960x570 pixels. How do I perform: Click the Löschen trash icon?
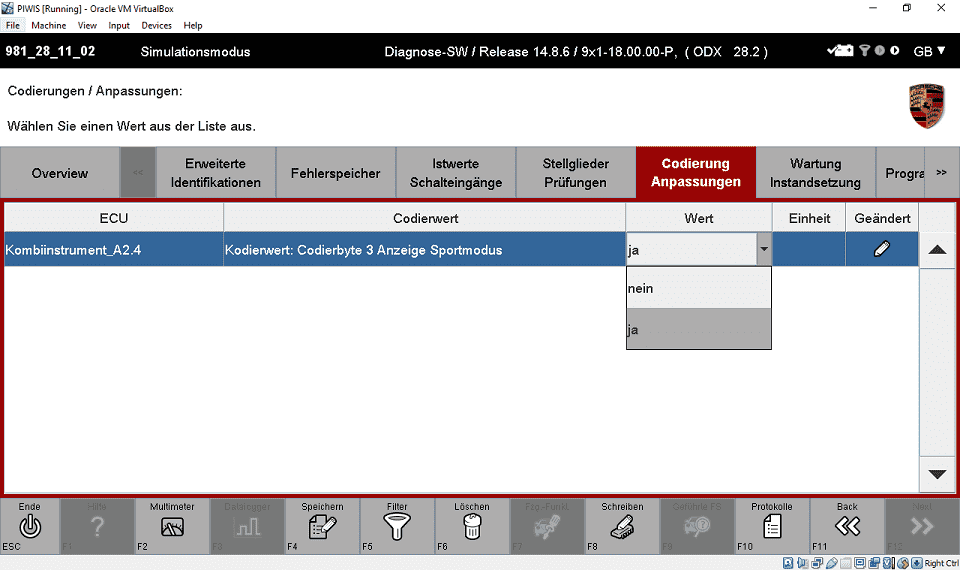(x=472, y=527)
